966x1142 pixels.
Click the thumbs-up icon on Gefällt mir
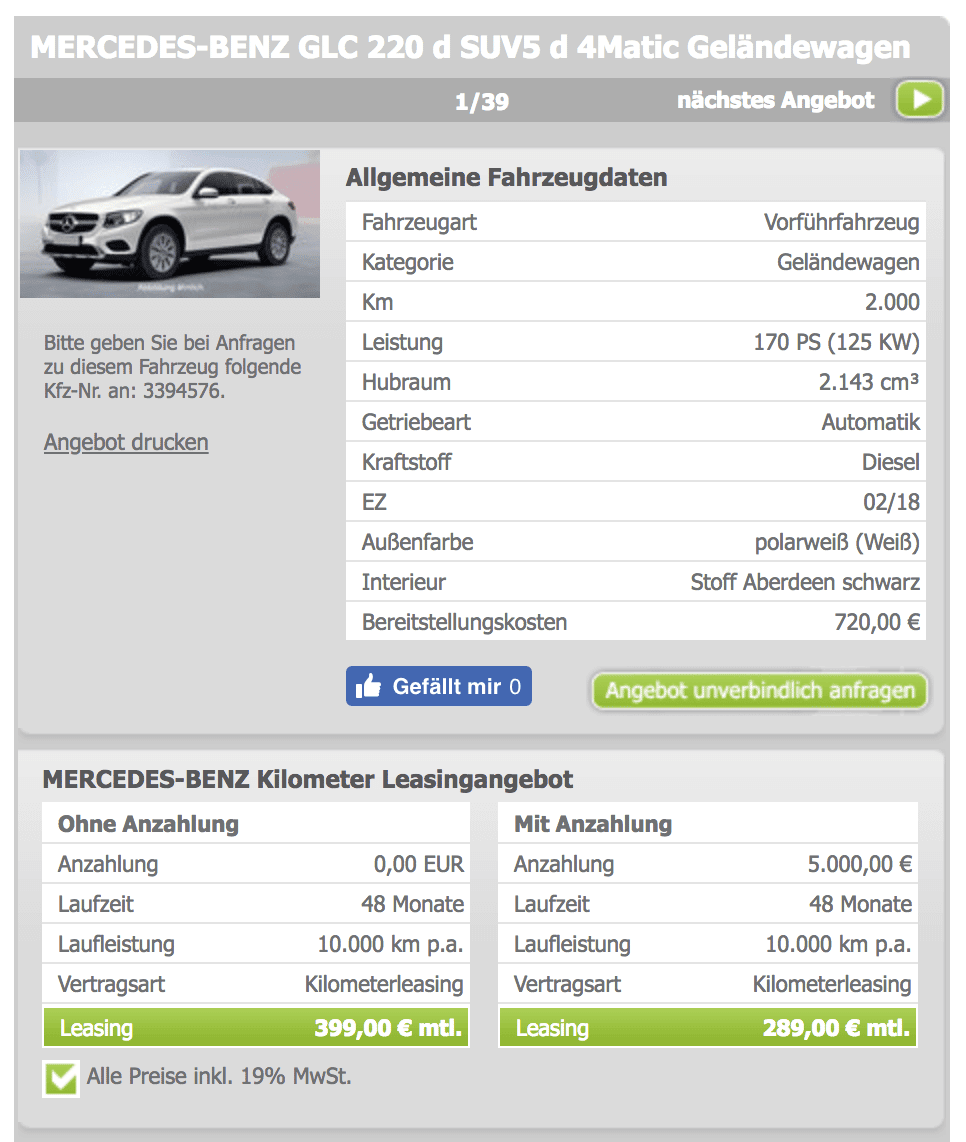(x=369, y=686)
